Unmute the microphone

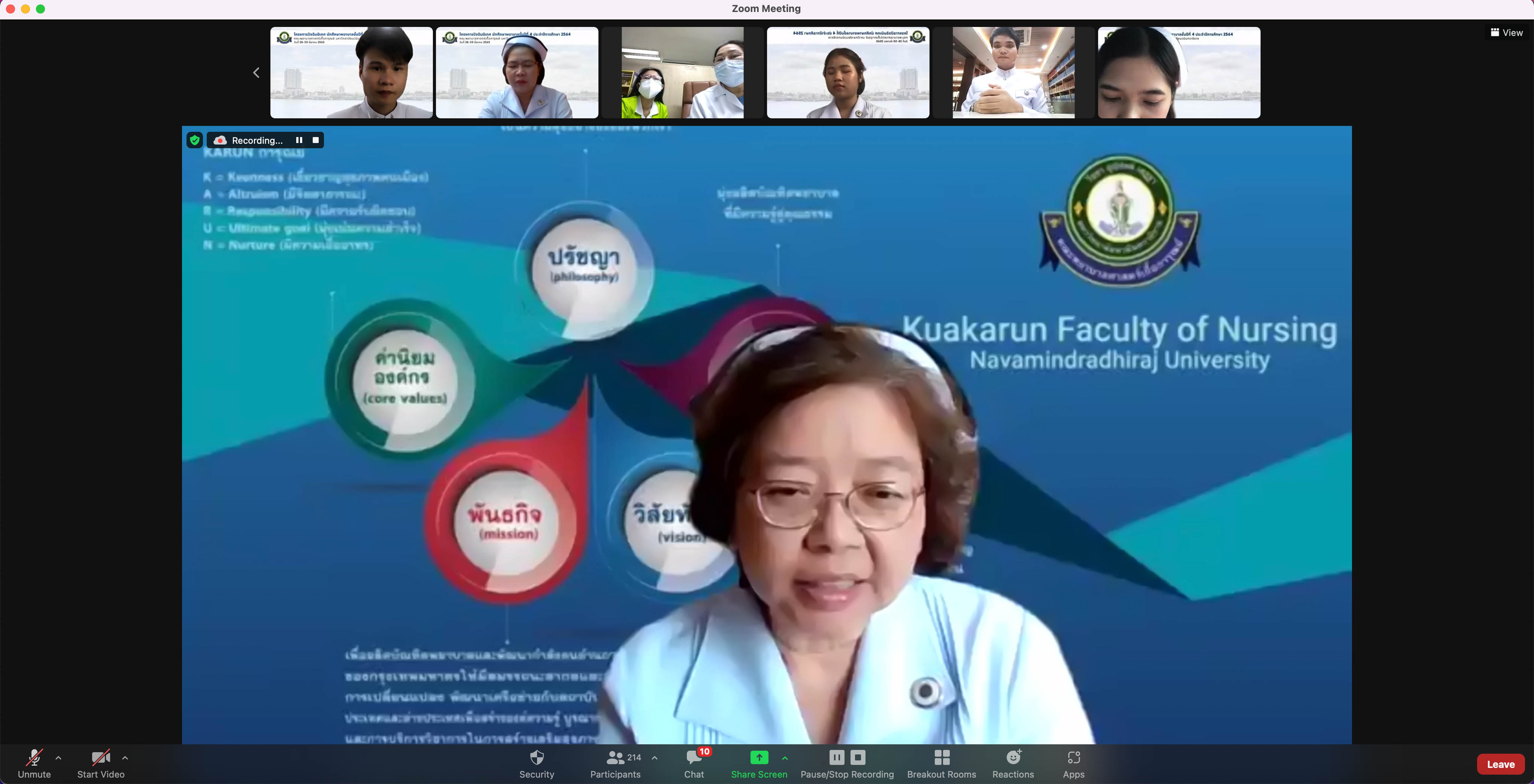[34, 764]
